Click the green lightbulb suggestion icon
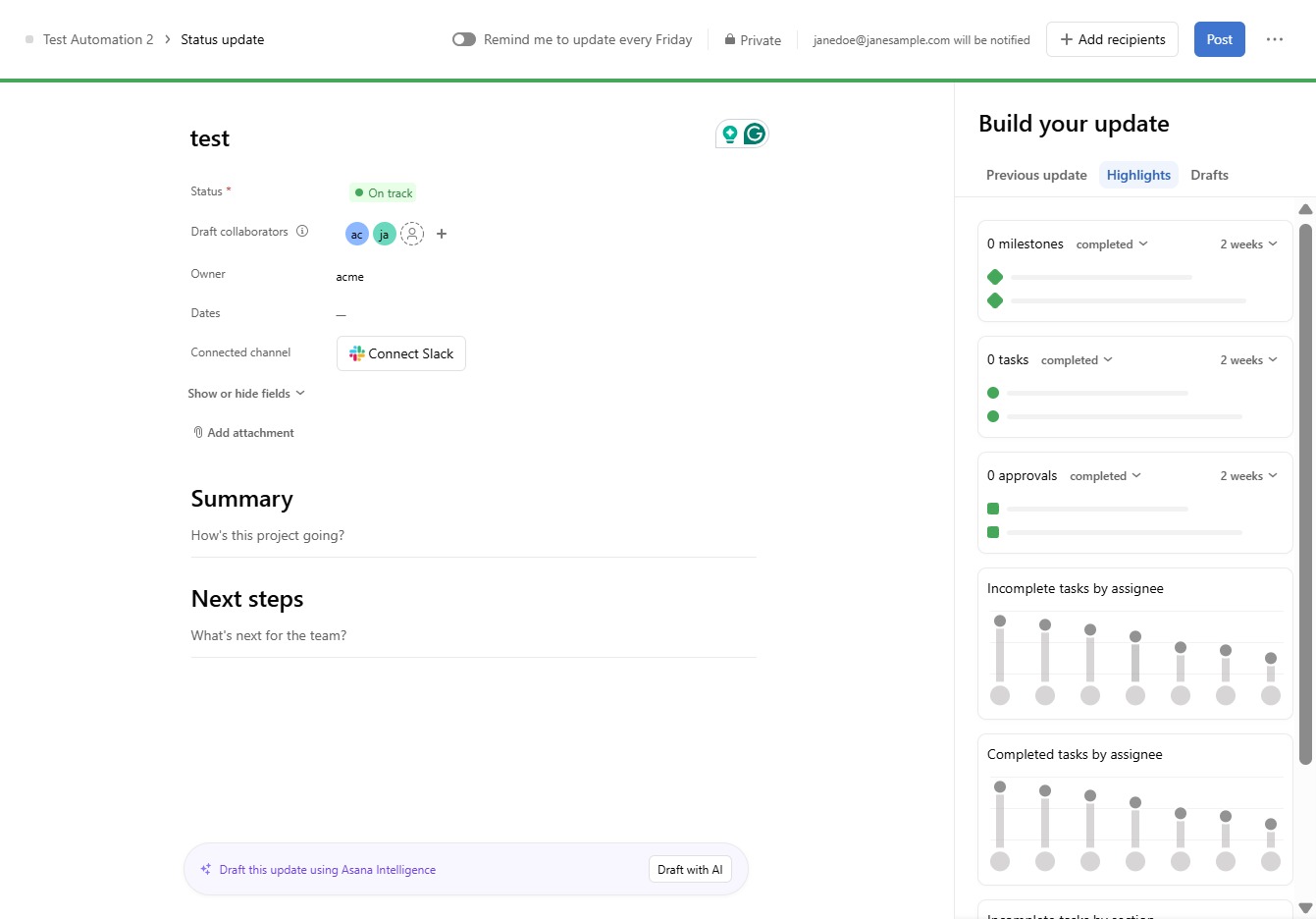The image size is (1316, 919). (730, 135)
